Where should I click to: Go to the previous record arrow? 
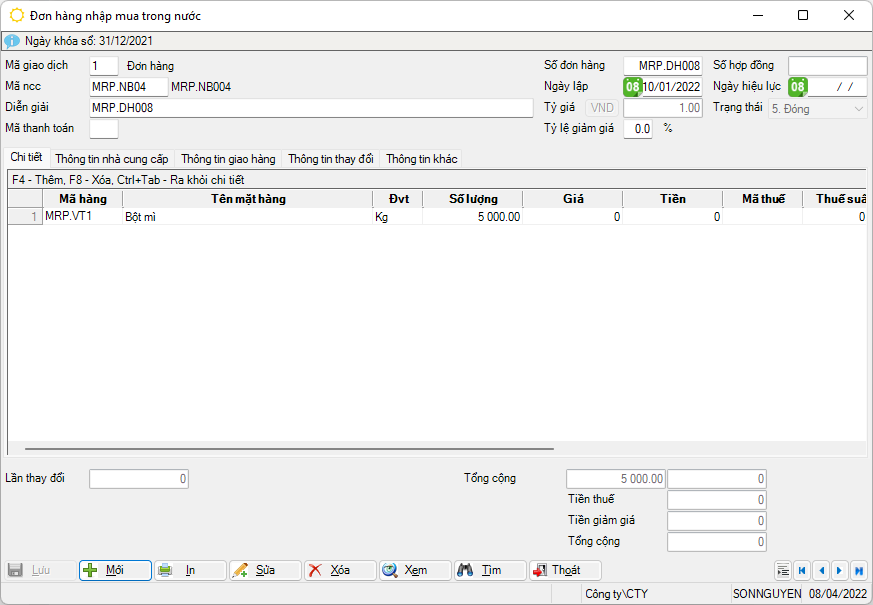pos(821,571)
